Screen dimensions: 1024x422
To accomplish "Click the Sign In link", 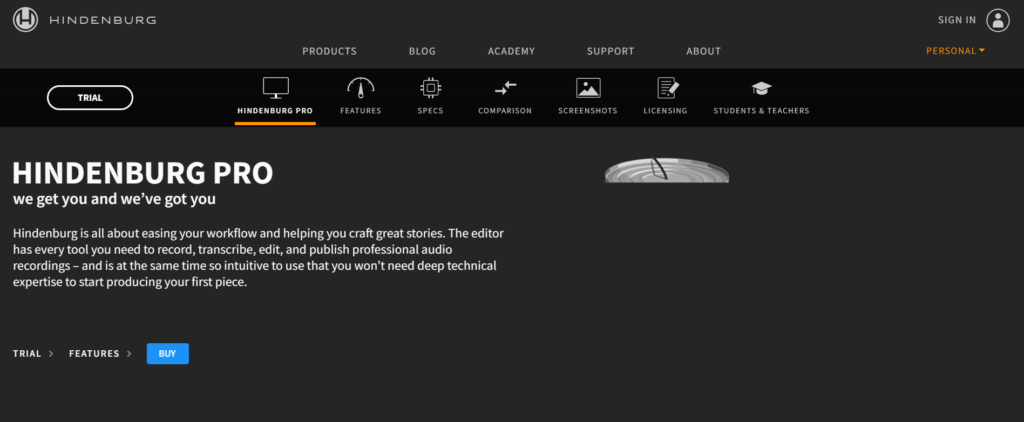I will point(957,20).
